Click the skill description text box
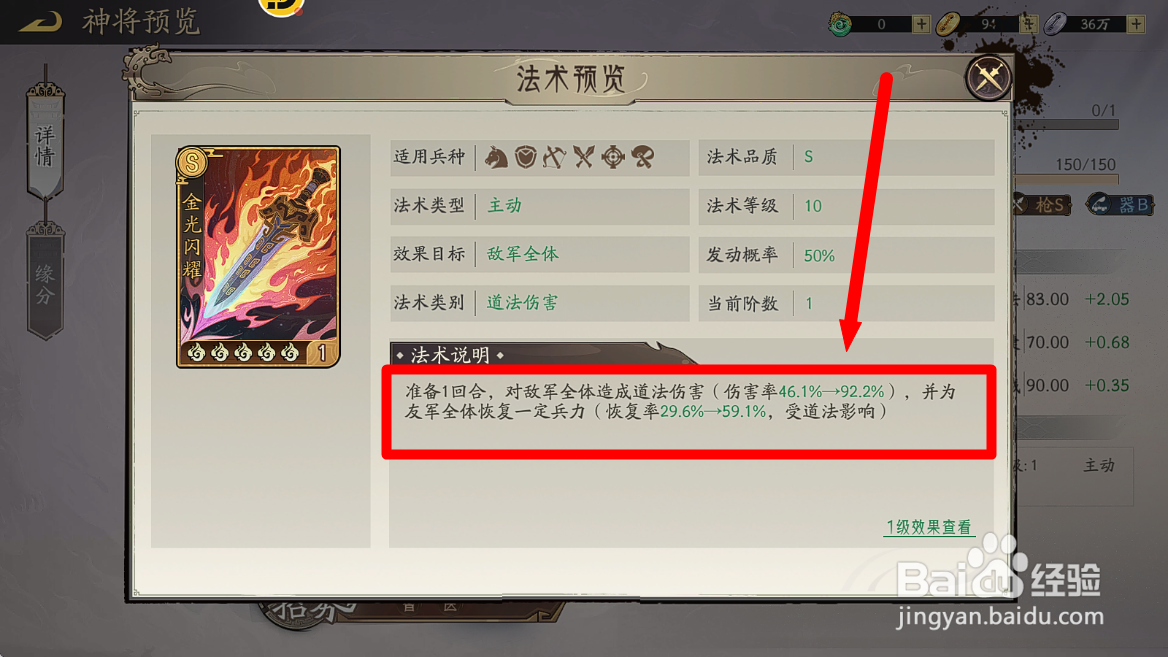 (x=689, y=411)
